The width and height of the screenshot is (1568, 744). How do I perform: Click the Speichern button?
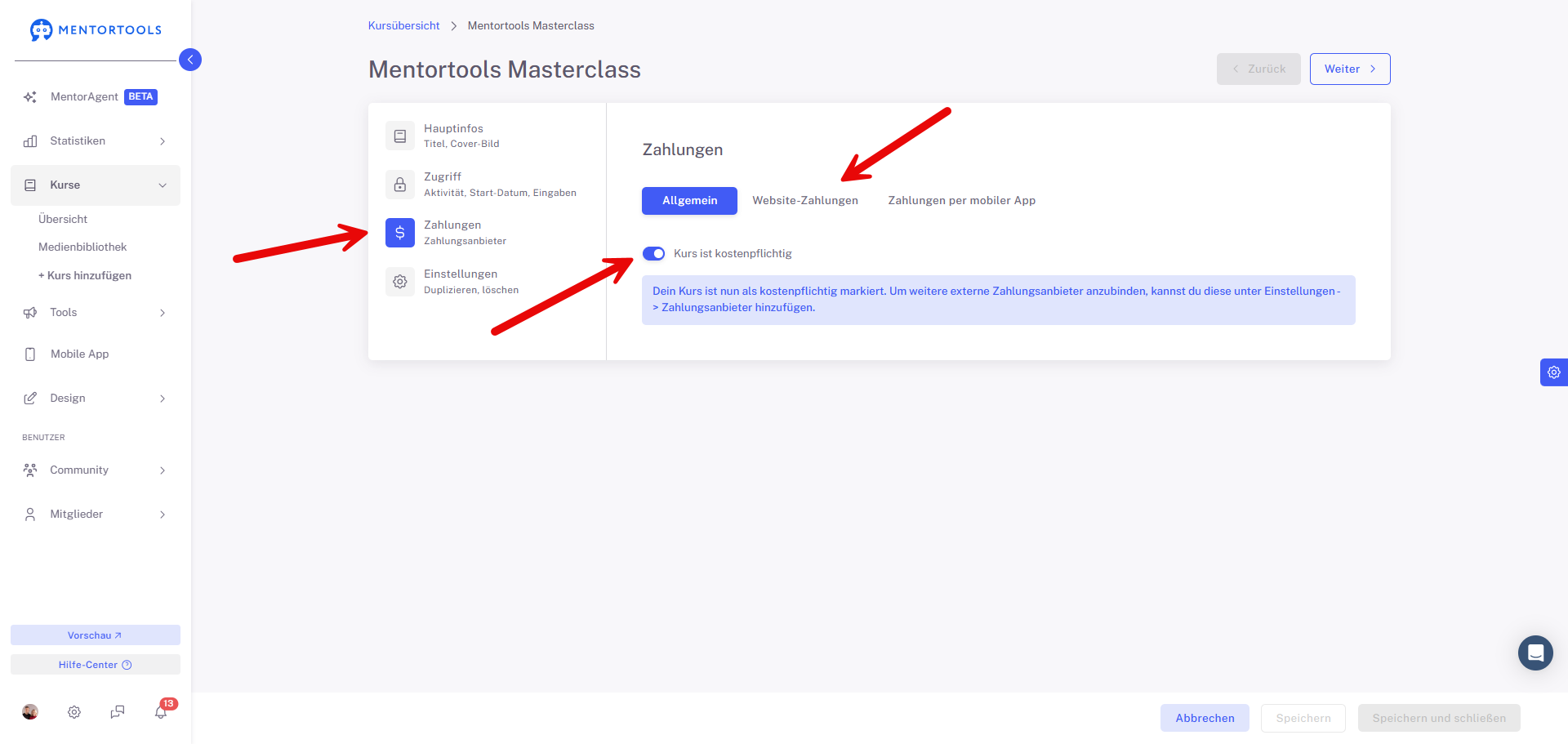click(1303, 718)
